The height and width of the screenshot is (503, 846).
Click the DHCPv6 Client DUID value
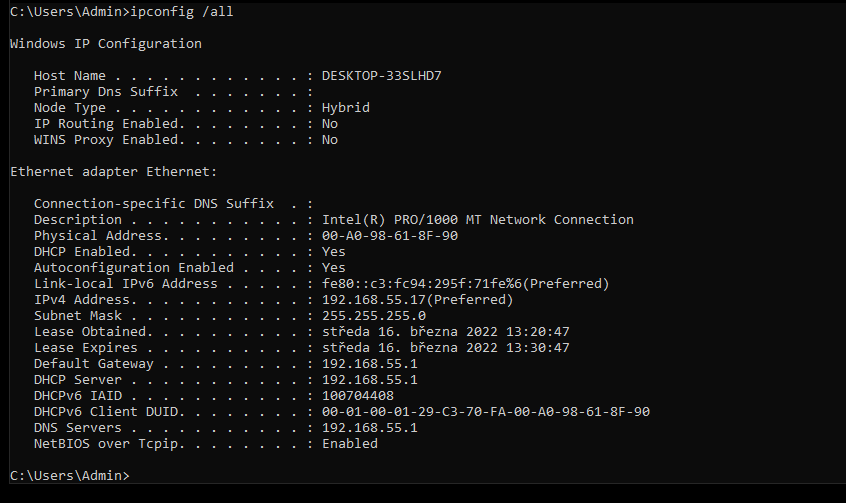coord(485,411)
